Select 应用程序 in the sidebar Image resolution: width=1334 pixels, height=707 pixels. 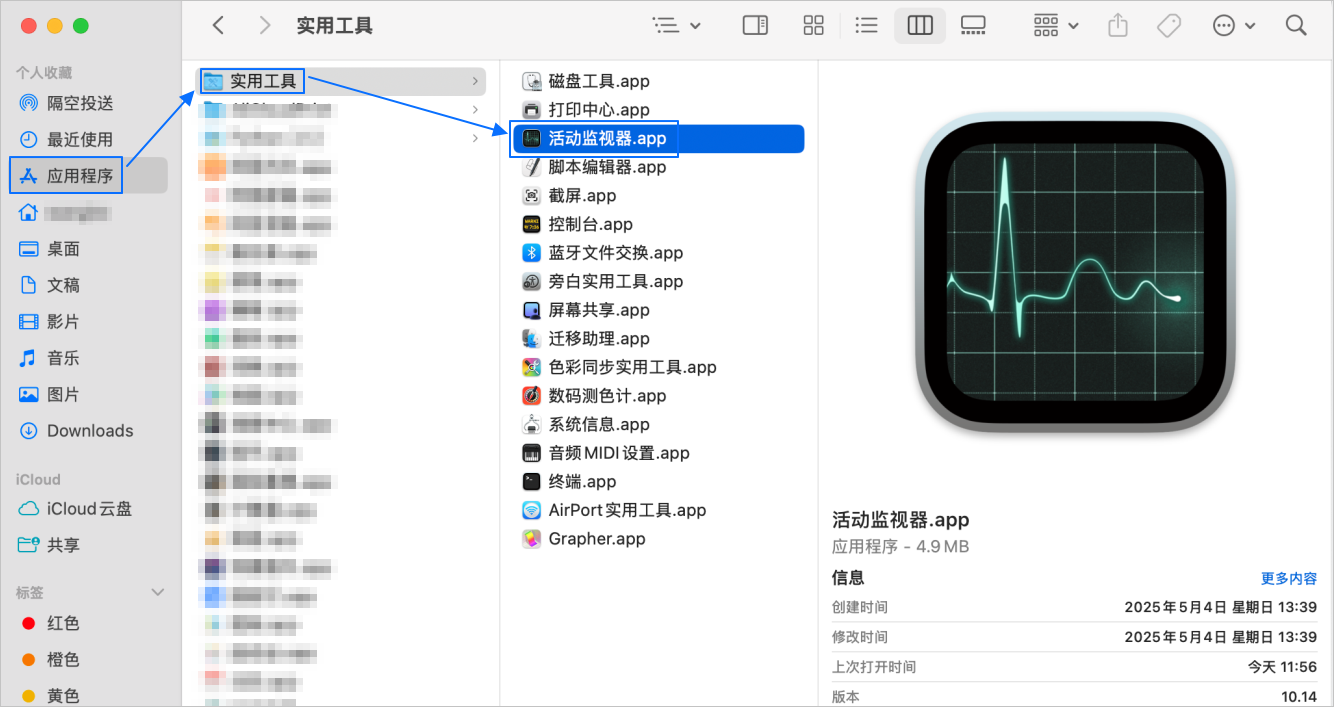click(78, 175)
